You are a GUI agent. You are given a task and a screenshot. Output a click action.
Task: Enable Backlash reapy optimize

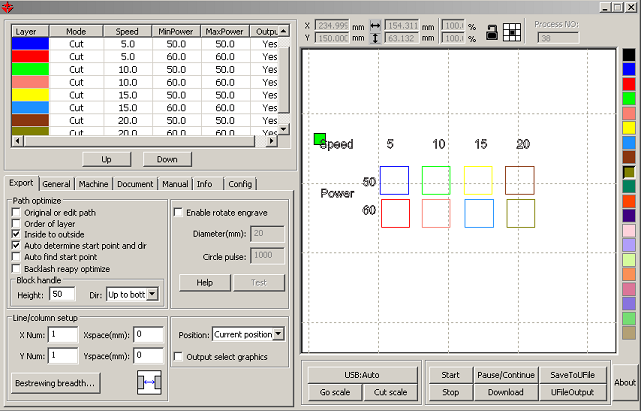[x=16, y=269]
